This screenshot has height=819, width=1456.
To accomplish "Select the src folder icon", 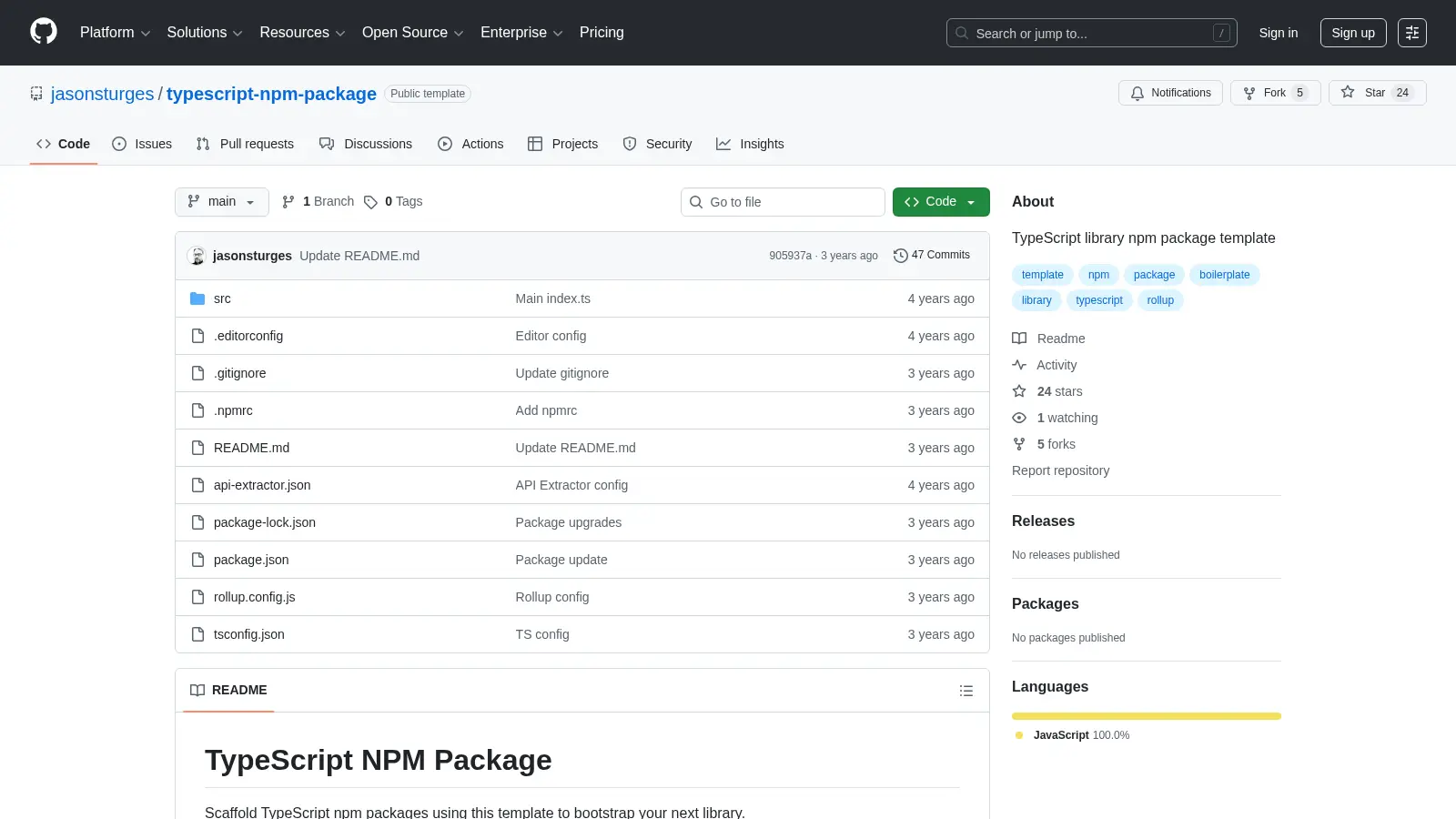I will click(197, 298).
